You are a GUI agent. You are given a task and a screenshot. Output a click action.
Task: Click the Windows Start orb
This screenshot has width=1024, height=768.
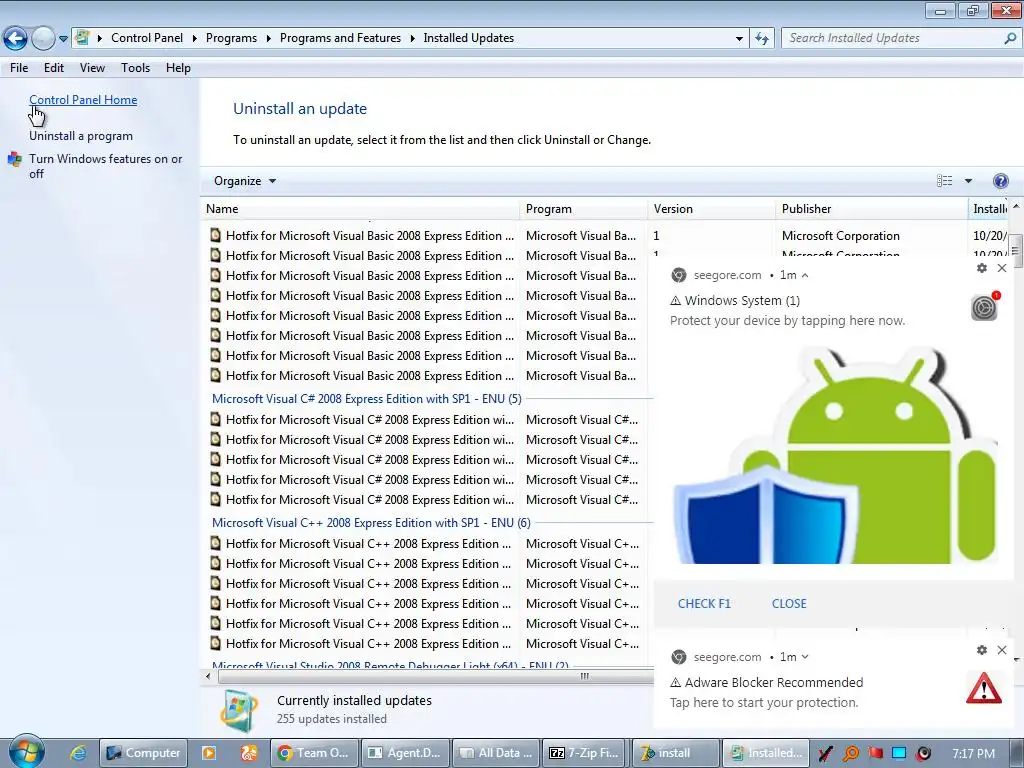tap(25, 752)
